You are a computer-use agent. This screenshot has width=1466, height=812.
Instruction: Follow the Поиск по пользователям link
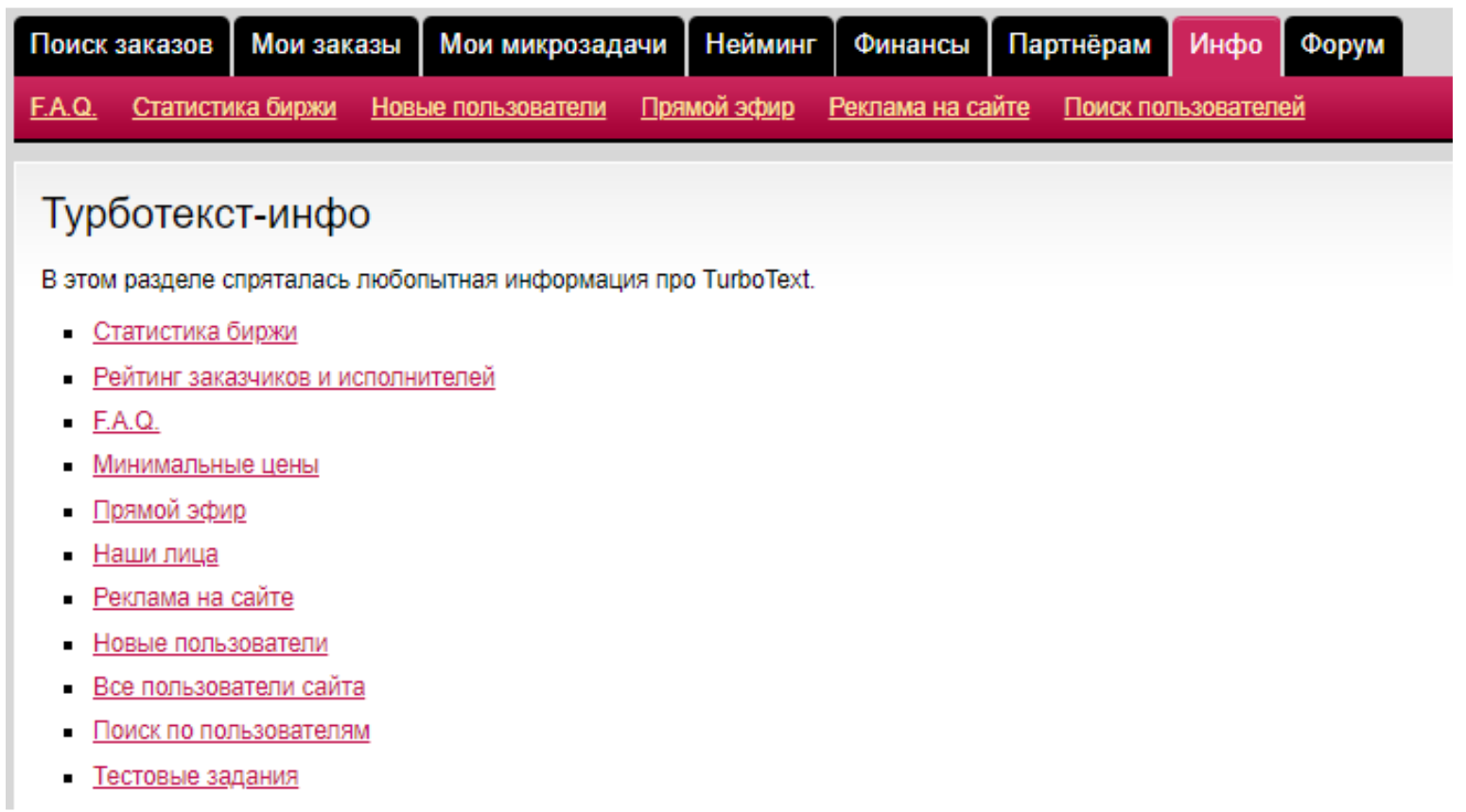tap(231, 731)
